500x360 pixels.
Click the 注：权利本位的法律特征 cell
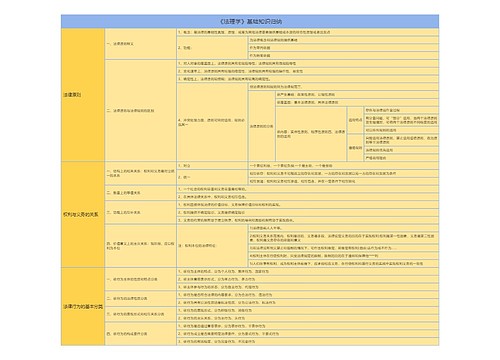pos(212,246)
